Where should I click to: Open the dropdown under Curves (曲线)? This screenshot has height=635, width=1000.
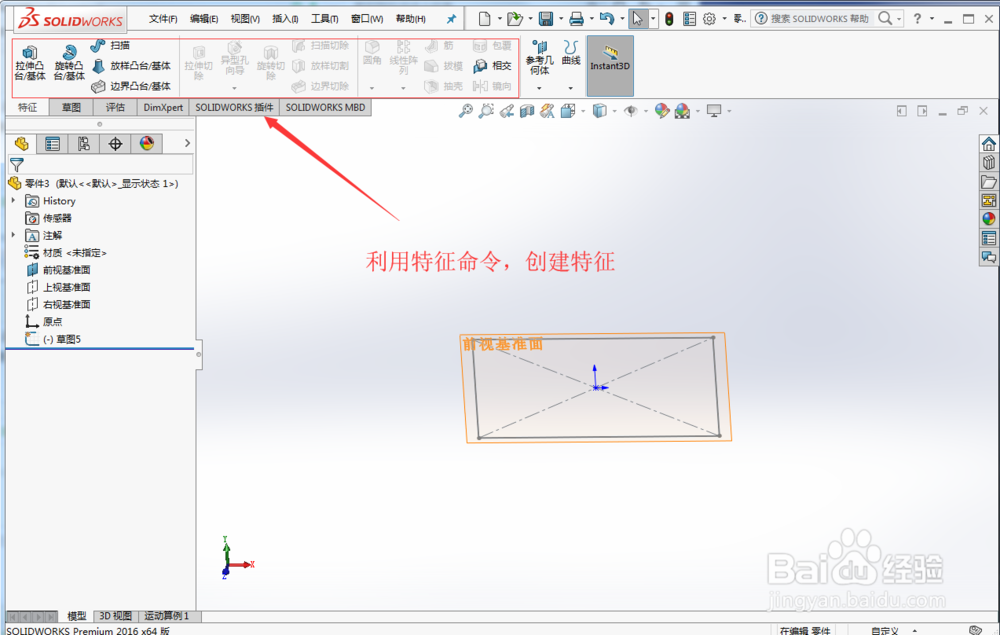click(570, 88)
